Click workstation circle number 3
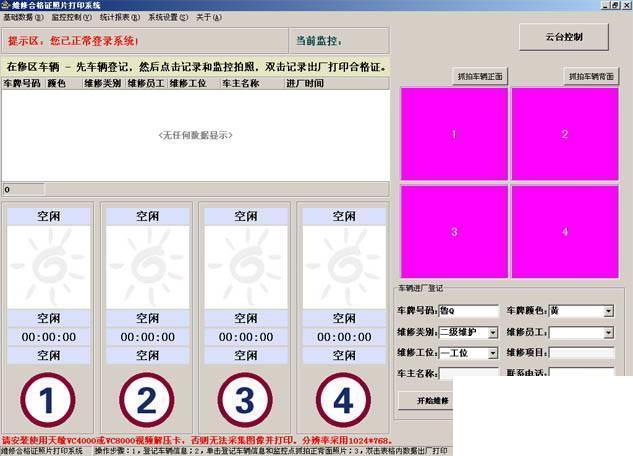633x456 pixels. (x=245, y=400)
